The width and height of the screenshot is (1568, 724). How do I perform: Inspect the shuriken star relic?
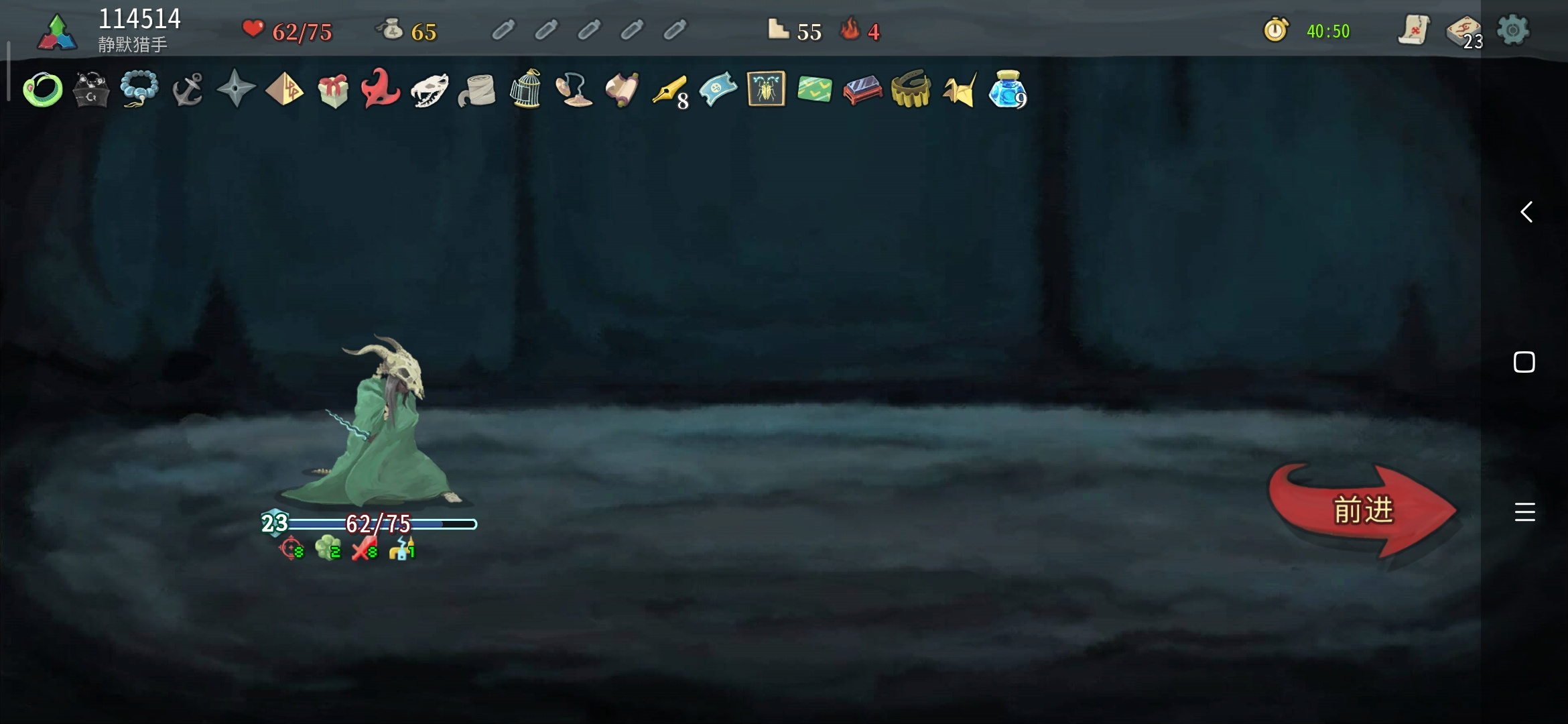point(236,88)
